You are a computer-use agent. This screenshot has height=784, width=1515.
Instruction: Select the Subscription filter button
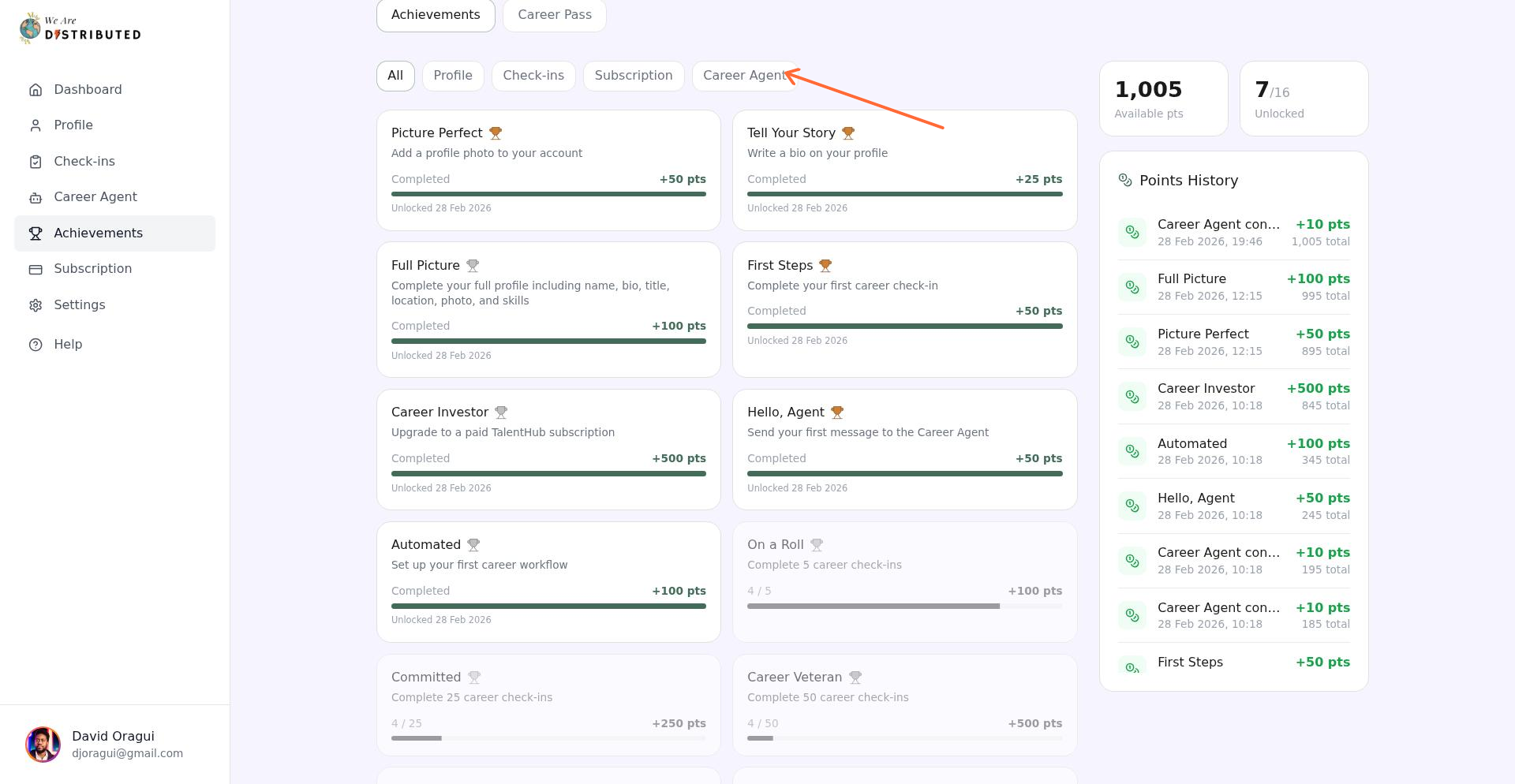pos(634,76)
